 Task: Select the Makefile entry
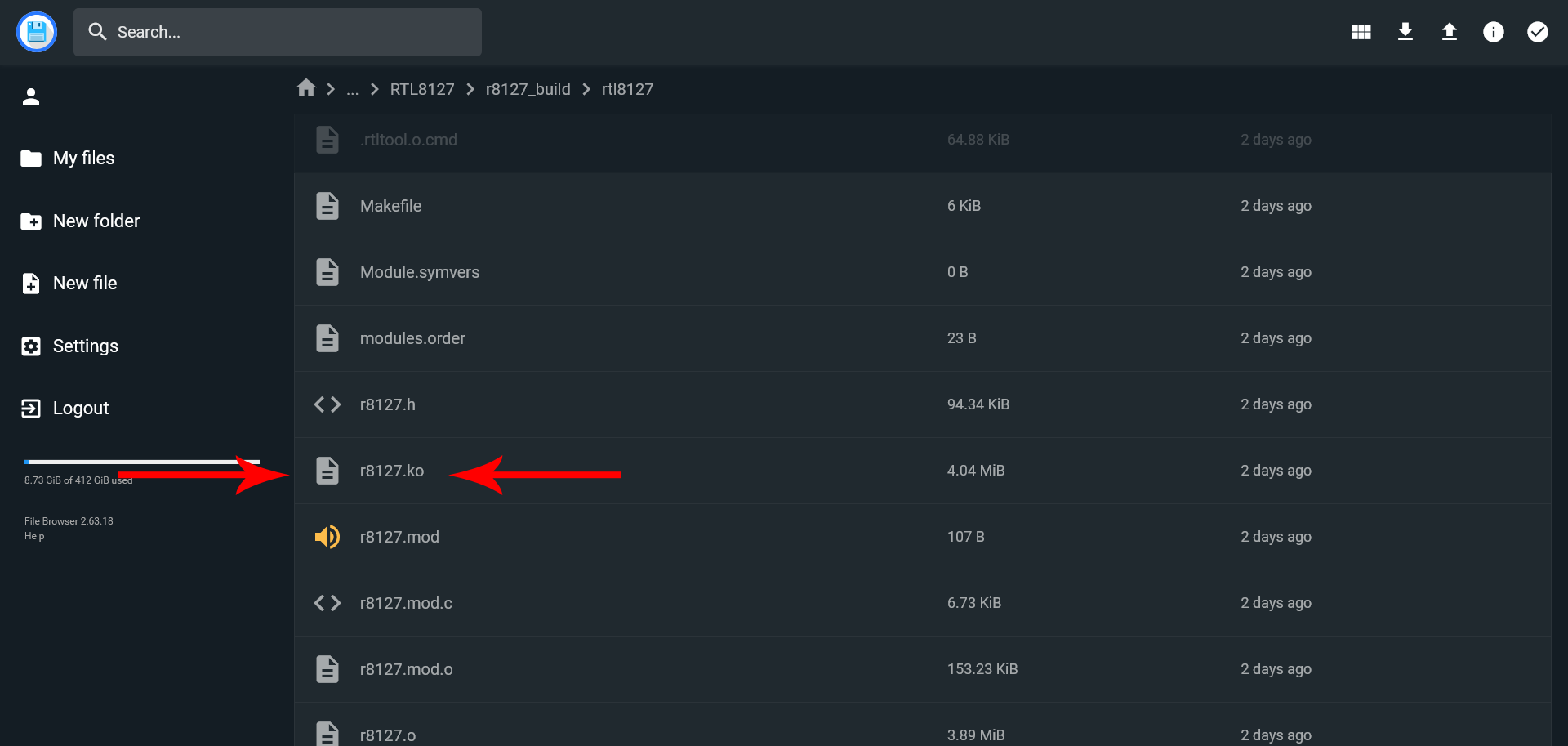923,206
